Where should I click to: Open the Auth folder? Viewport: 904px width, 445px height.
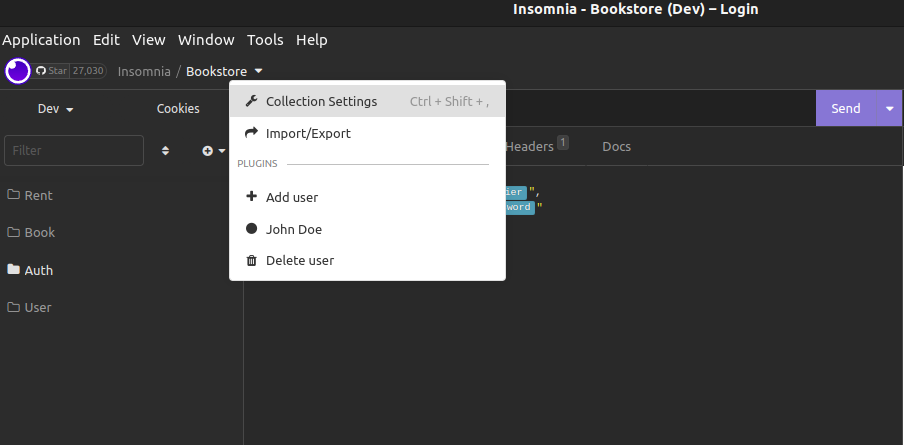(38, 270)
